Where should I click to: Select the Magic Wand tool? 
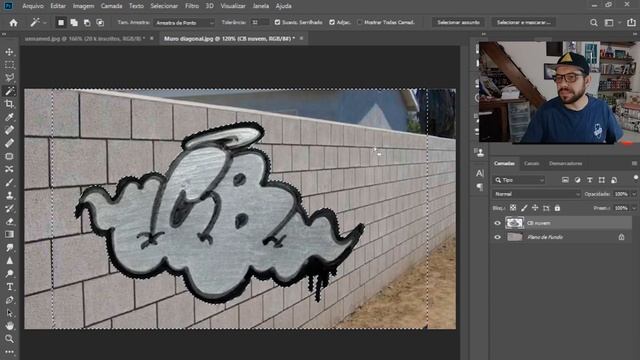point(9,91)
